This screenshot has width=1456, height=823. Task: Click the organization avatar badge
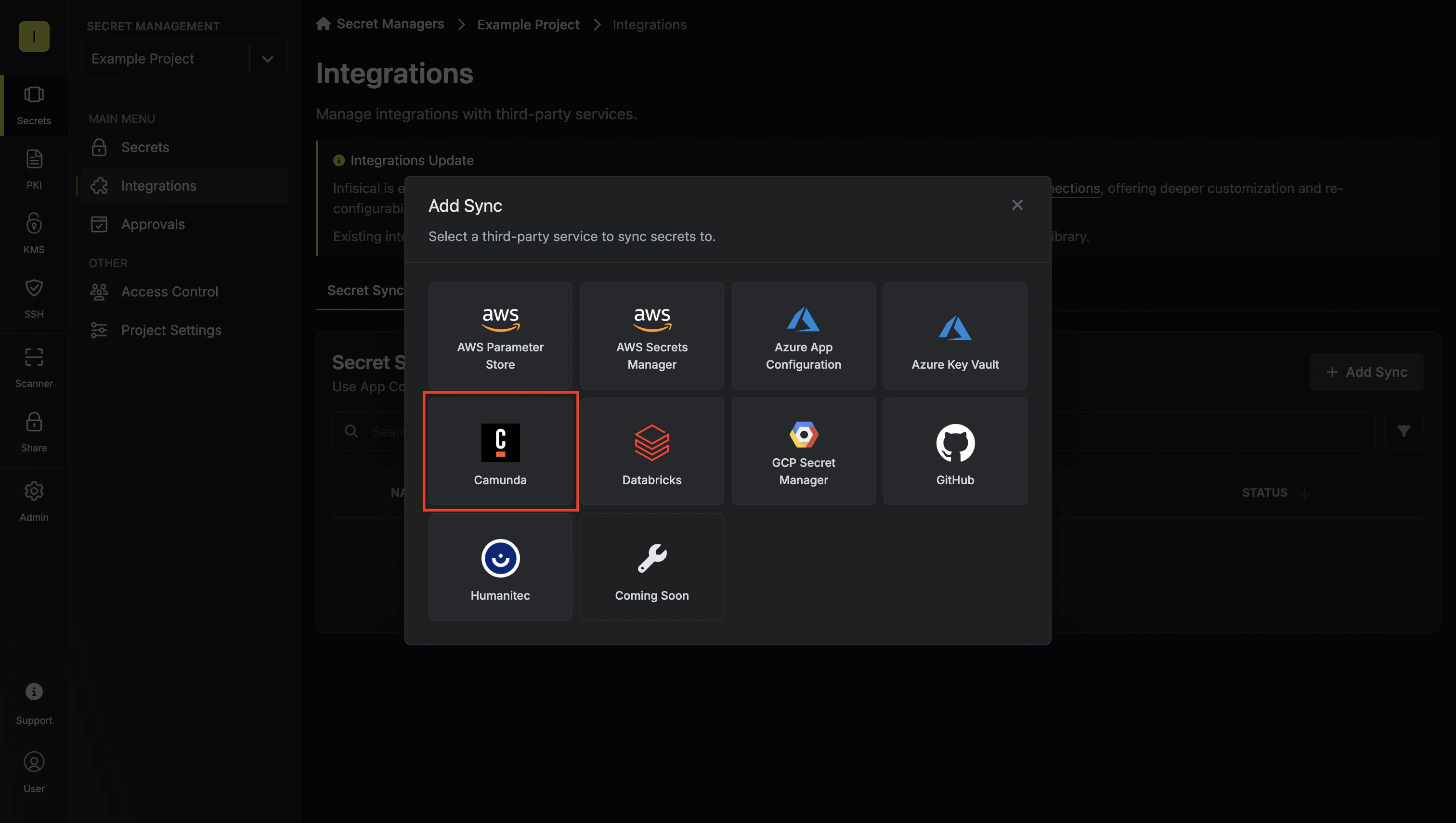click(34, 36)
